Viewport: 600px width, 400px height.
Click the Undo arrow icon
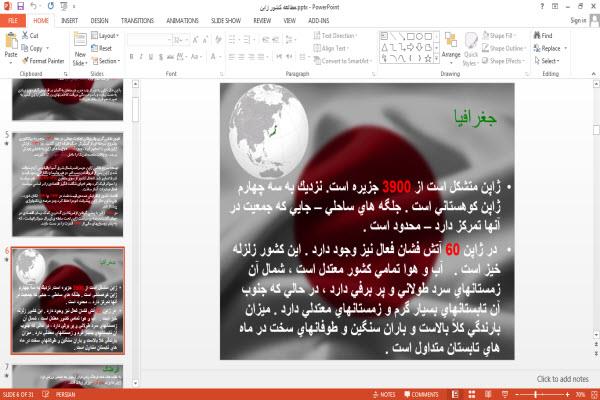coord(34,6)
